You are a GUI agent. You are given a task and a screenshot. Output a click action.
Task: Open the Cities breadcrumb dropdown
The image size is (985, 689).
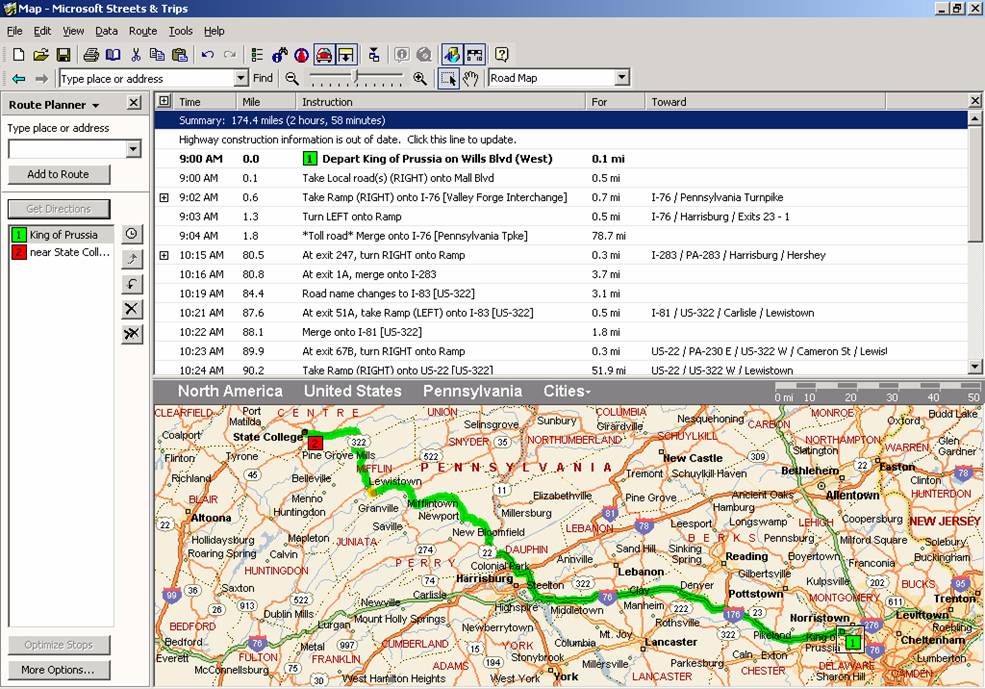(567, 391)
